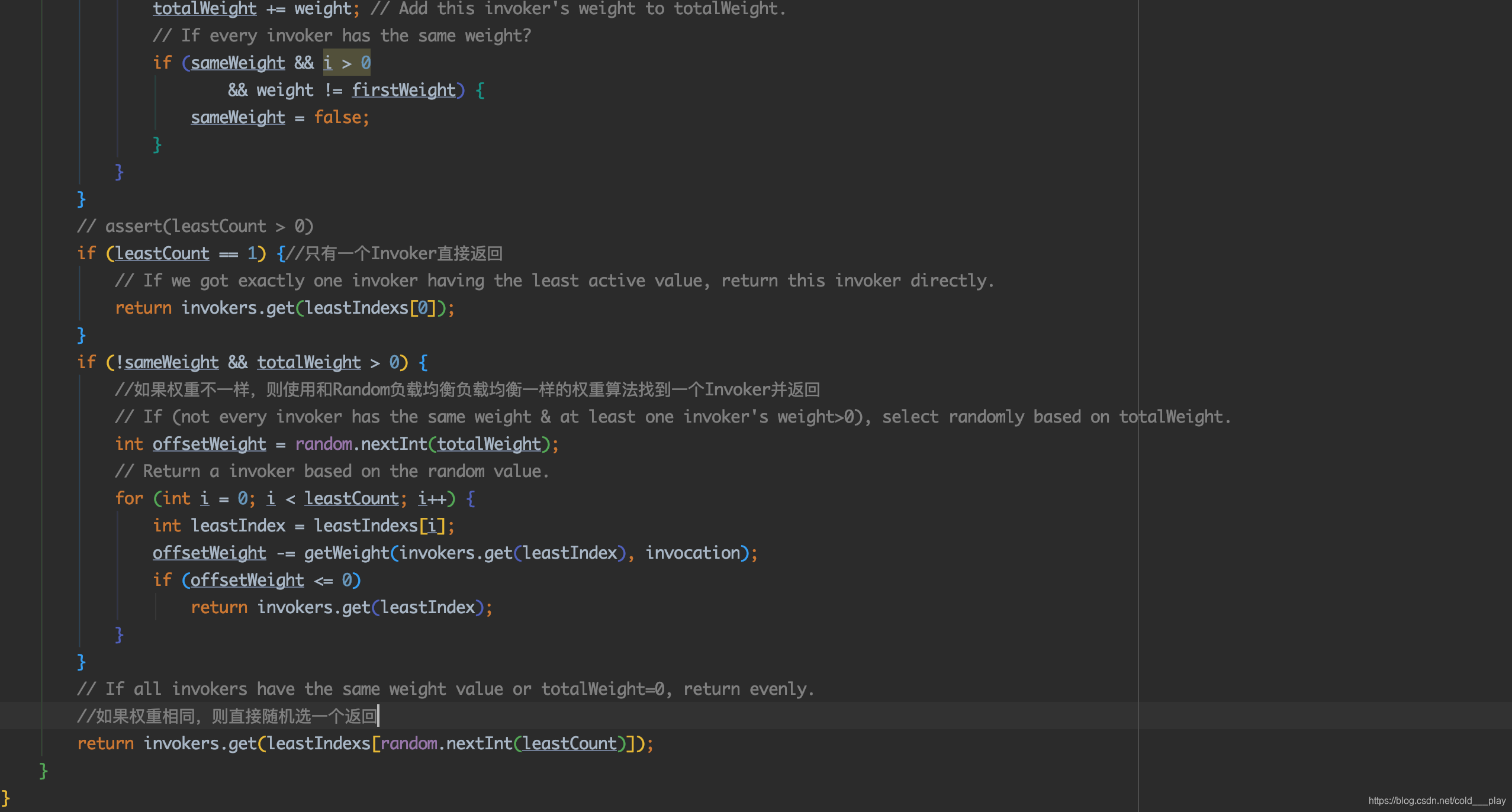Click leastCount in the 'leastCount == 1' check
The width and height of the screenshot is (1512, 812).
click(162, 253)
